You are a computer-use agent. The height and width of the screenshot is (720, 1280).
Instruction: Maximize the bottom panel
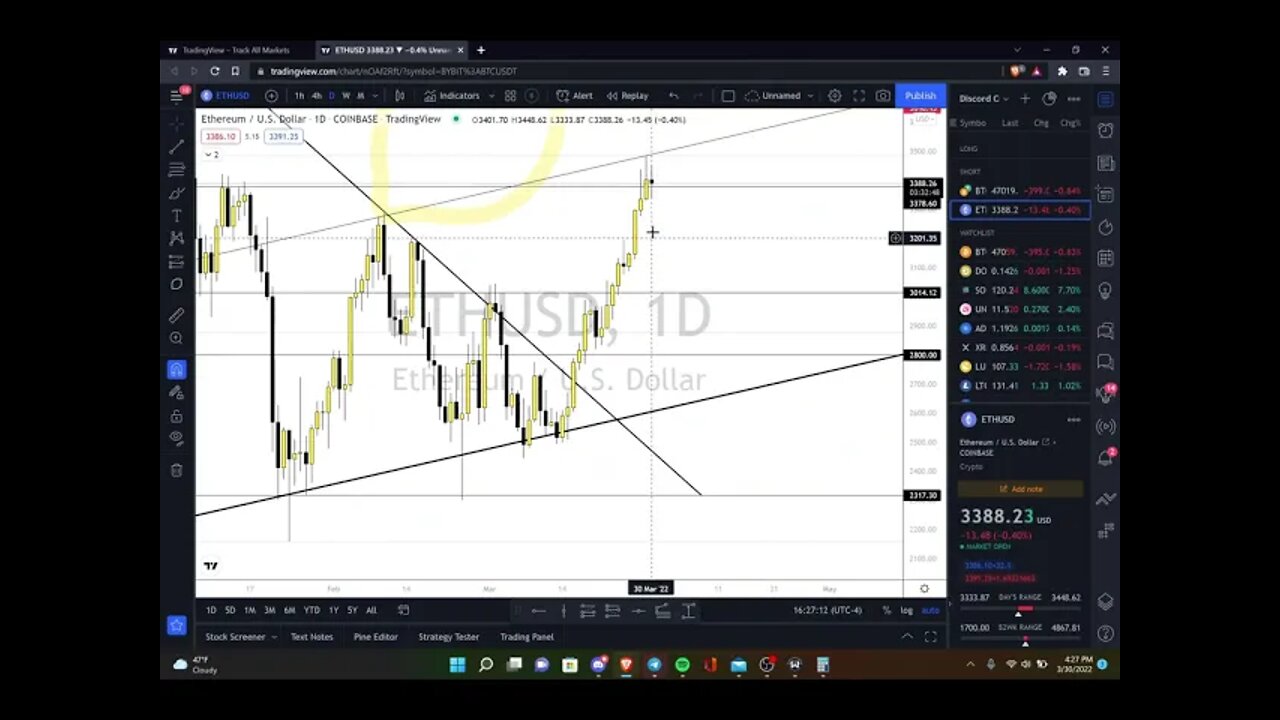point(930,636)
